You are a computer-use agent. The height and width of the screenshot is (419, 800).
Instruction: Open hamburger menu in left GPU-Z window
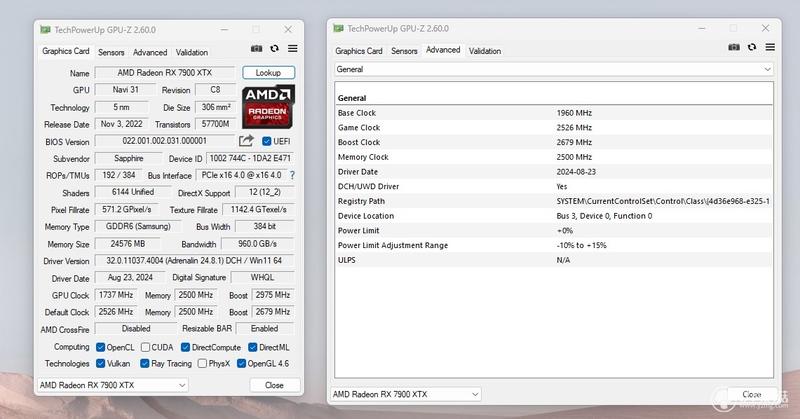click(292, 48)
